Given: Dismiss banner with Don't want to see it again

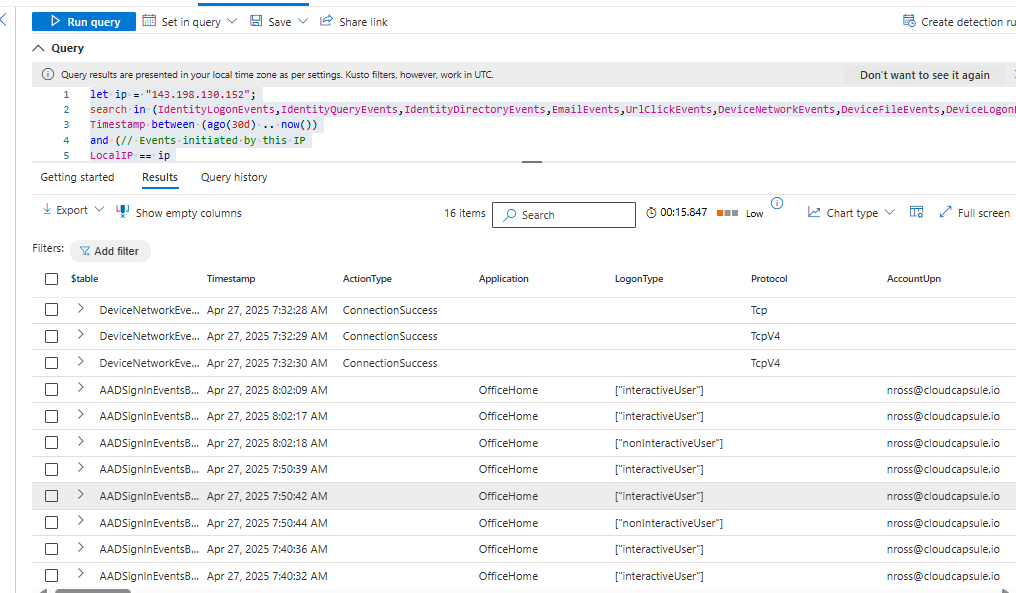Looking at the screenshot, I should click(x=925, y=75).
